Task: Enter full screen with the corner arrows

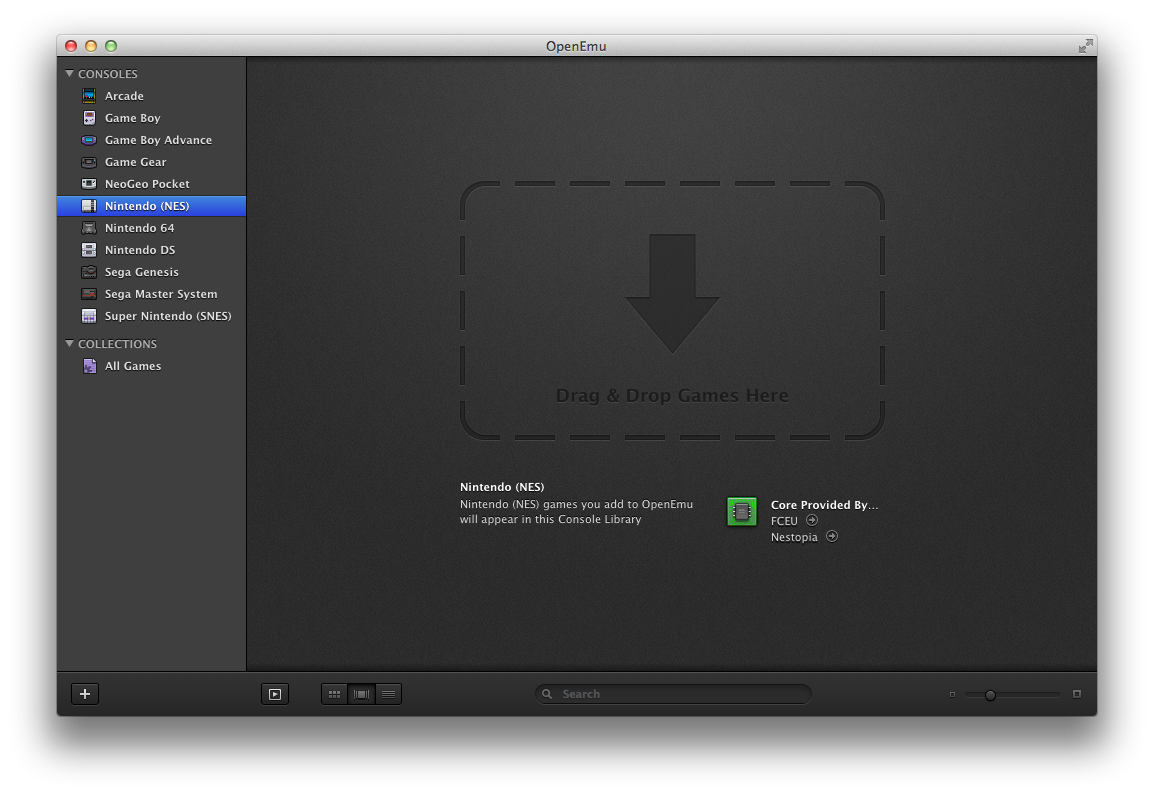Action: click(x=1085, y=46)
